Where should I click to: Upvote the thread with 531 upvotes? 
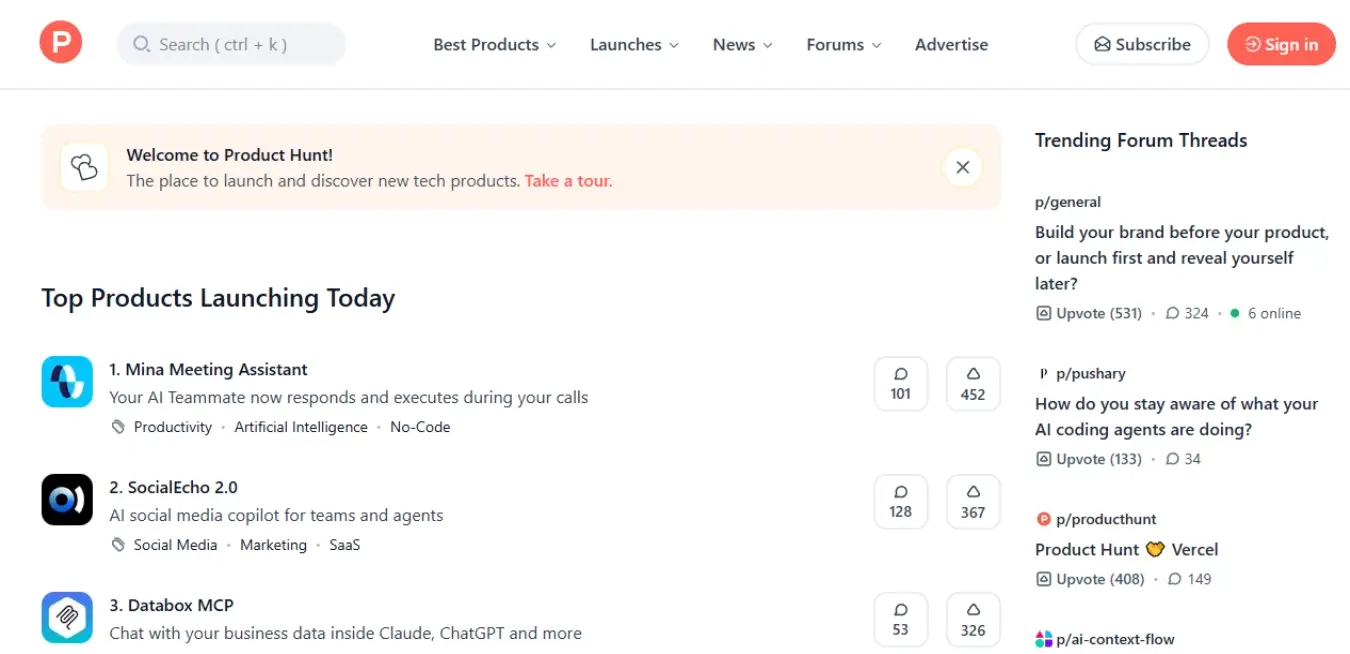point(1088,313)
